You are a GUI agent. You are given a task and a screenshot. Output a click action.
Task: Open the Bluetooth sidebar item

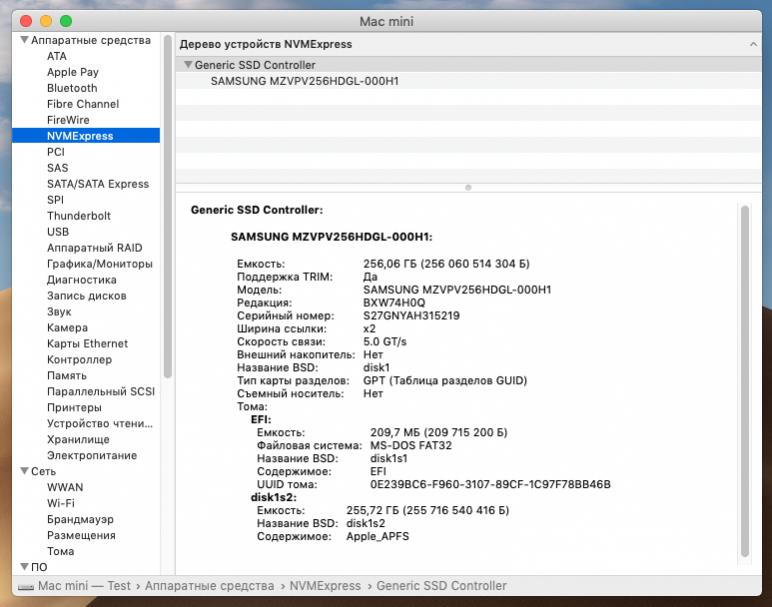(72, 88)
